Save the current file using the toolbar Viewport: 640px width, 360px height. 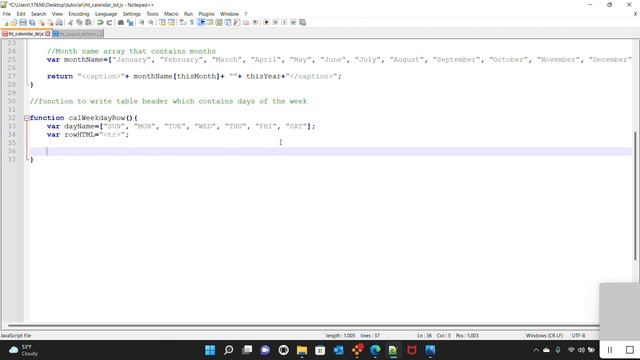[x=23, y=22]
